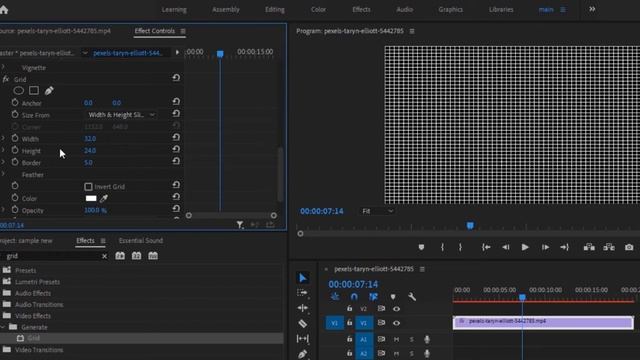Screen dimensions: 640x360
Task: Switch to the Graphics workspace
Action: (x=451, y=9)
